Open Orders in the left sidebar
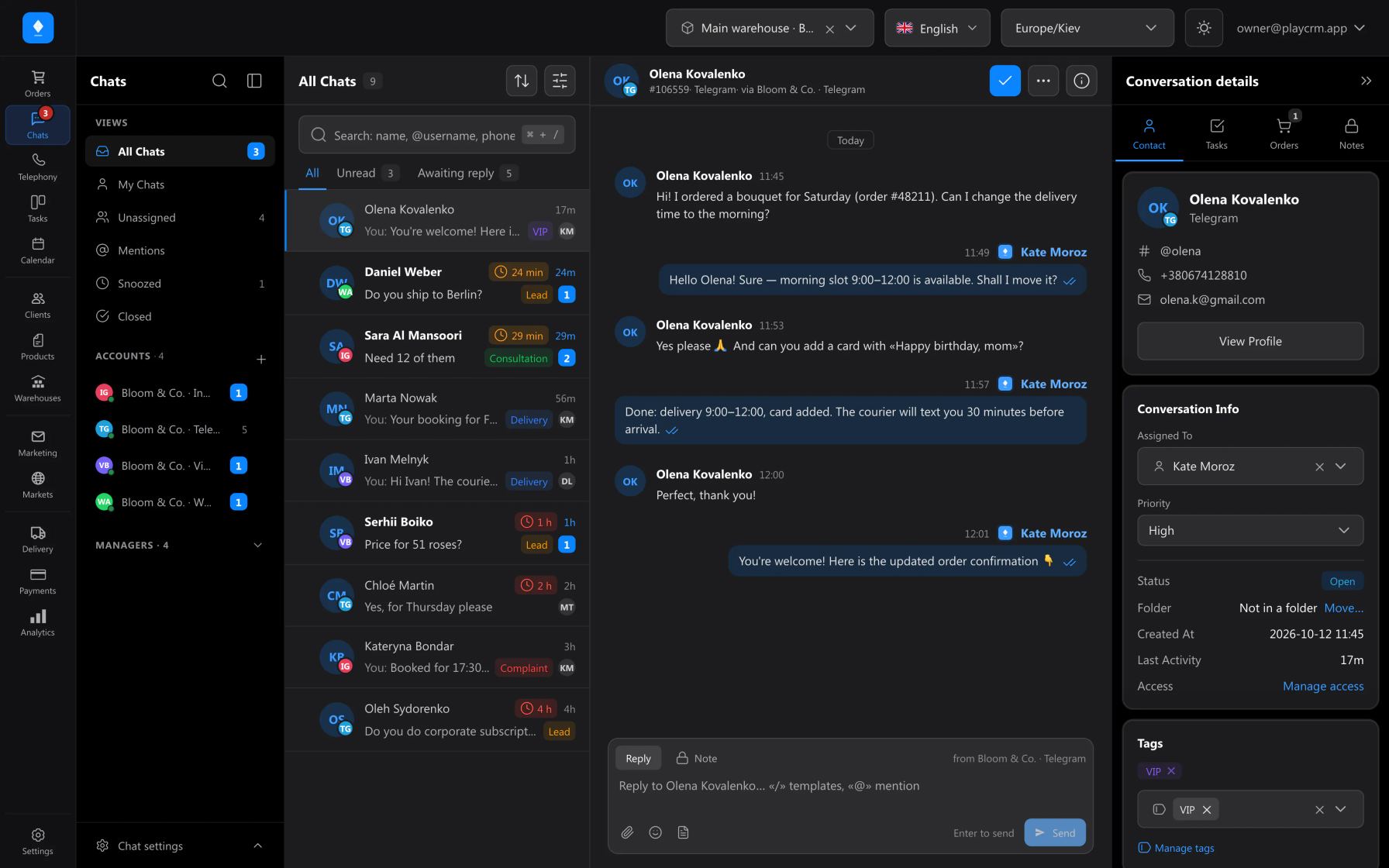1389x868 pixels. pos(37,84)
